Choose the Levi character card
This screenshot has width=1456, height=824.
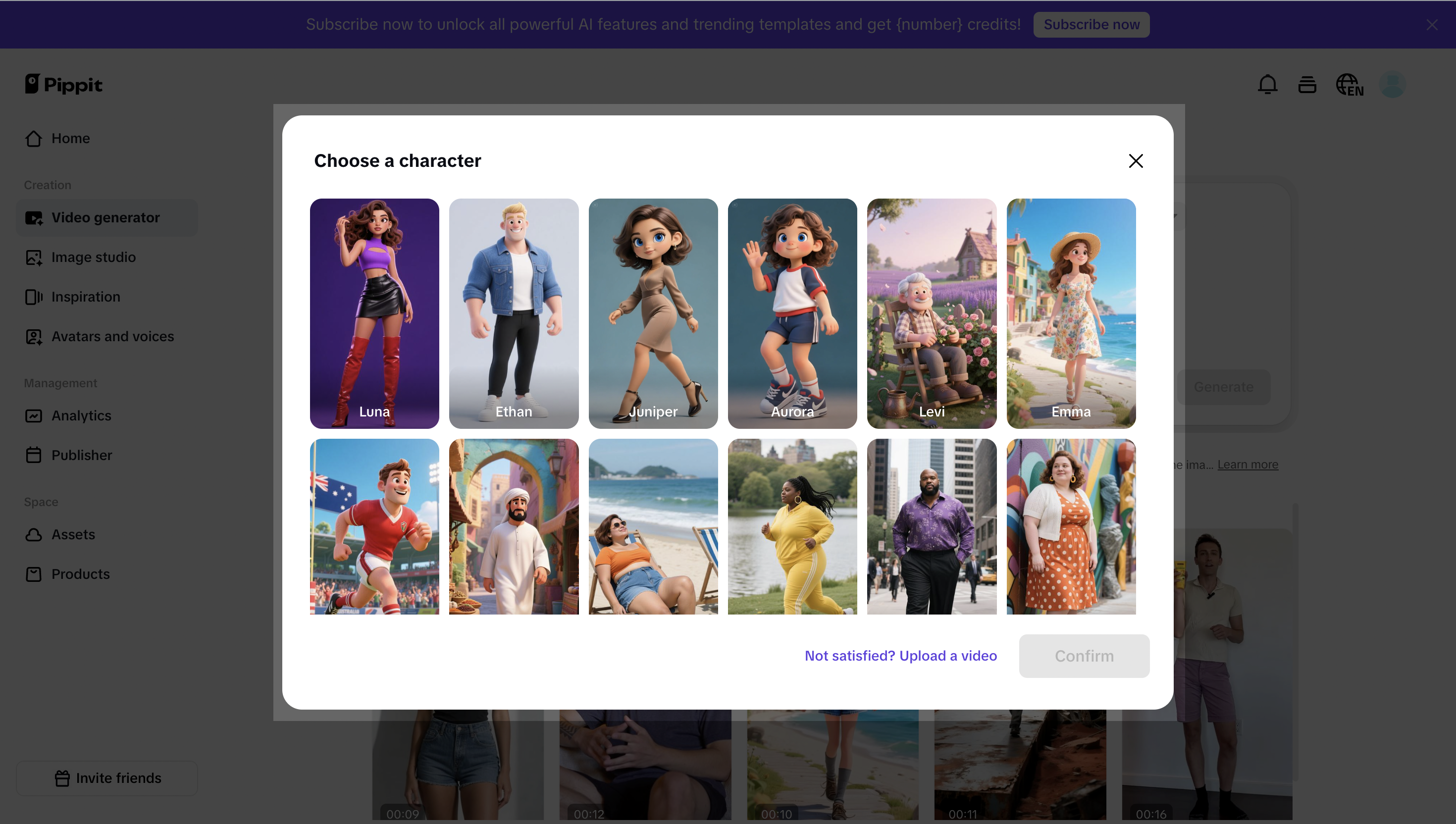(932, 313)
